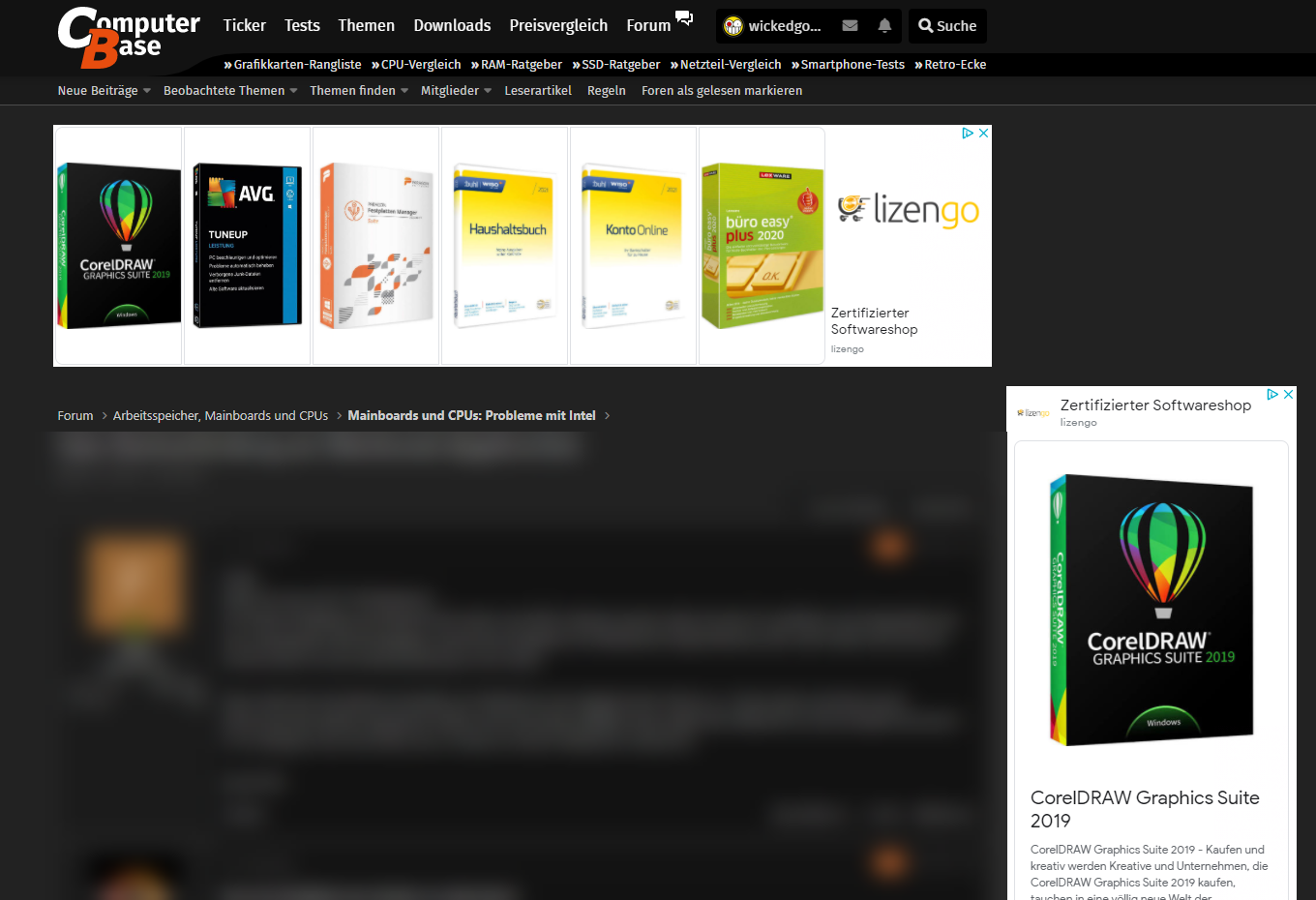Screen dimensions: 1316x900
Task: Open the Forum menu item
Action: click(648, 26)
